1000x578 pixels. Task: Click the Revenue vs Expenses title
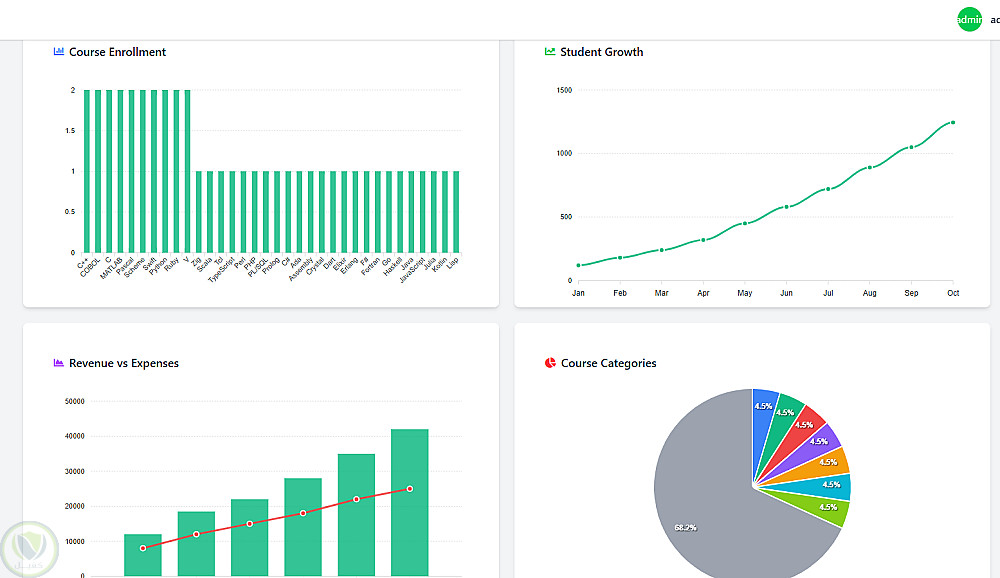coord(124,363)
